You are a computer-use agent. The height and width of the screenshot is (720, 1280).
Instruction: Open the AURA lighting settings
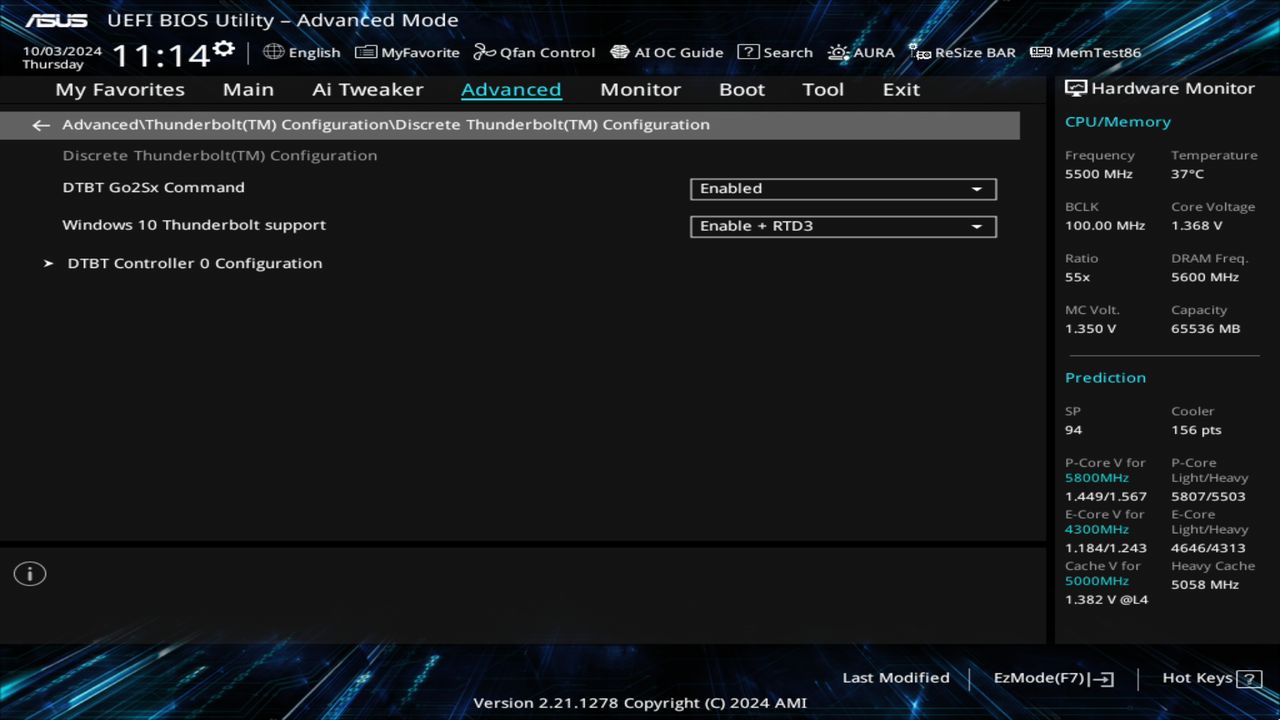[861, 52]
